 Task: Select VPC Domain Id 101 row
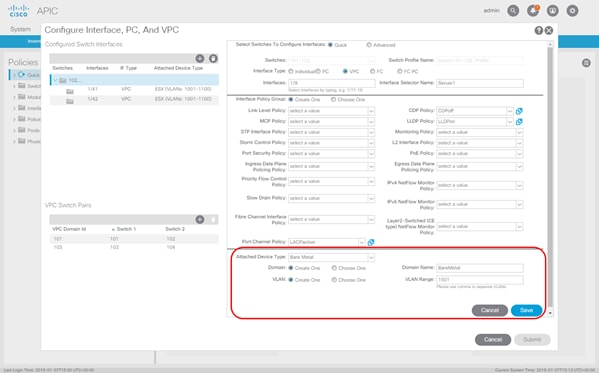[x=134, y=239]
